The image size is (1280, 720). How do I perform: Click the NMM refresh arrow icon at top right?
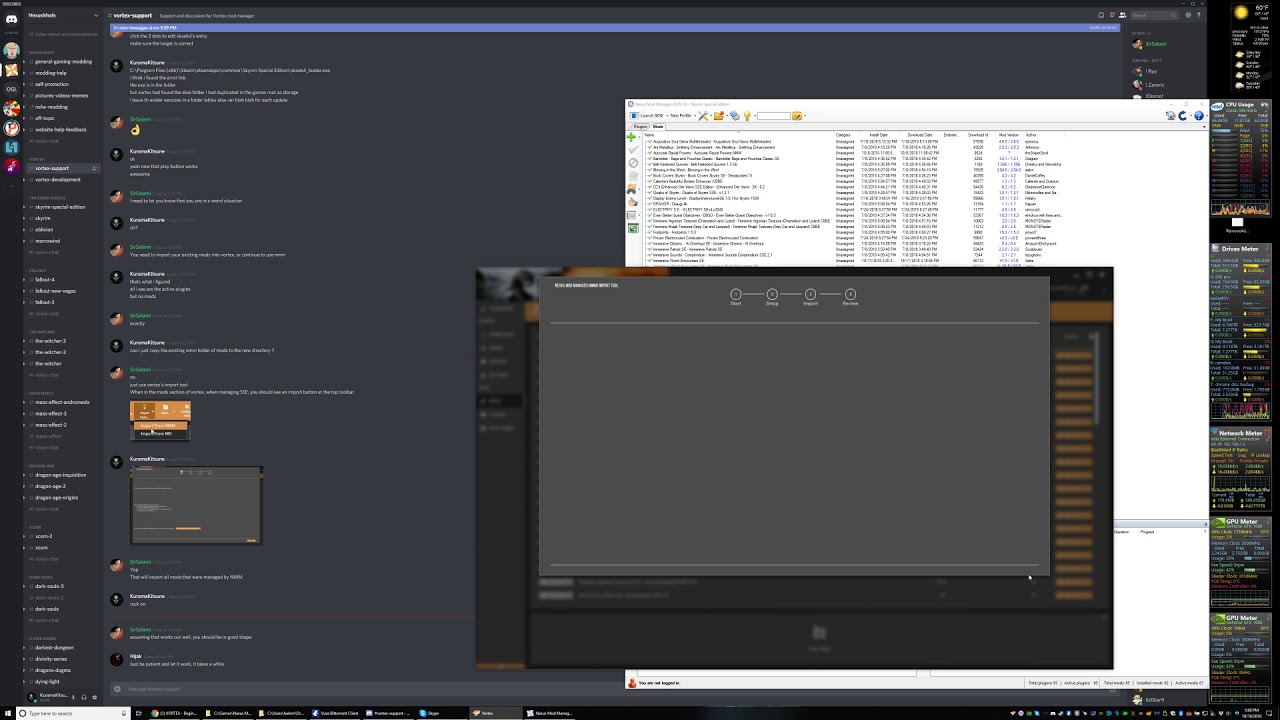[x=1183, y=116]
